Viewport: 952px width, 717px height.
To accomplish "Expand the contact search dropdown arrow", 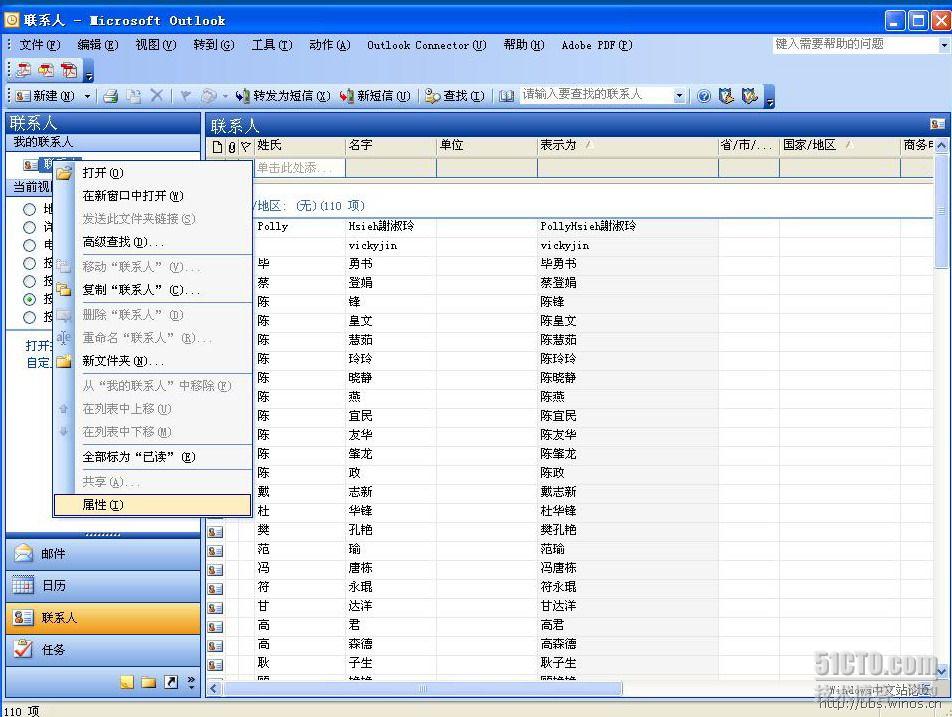I will point(679,95).
